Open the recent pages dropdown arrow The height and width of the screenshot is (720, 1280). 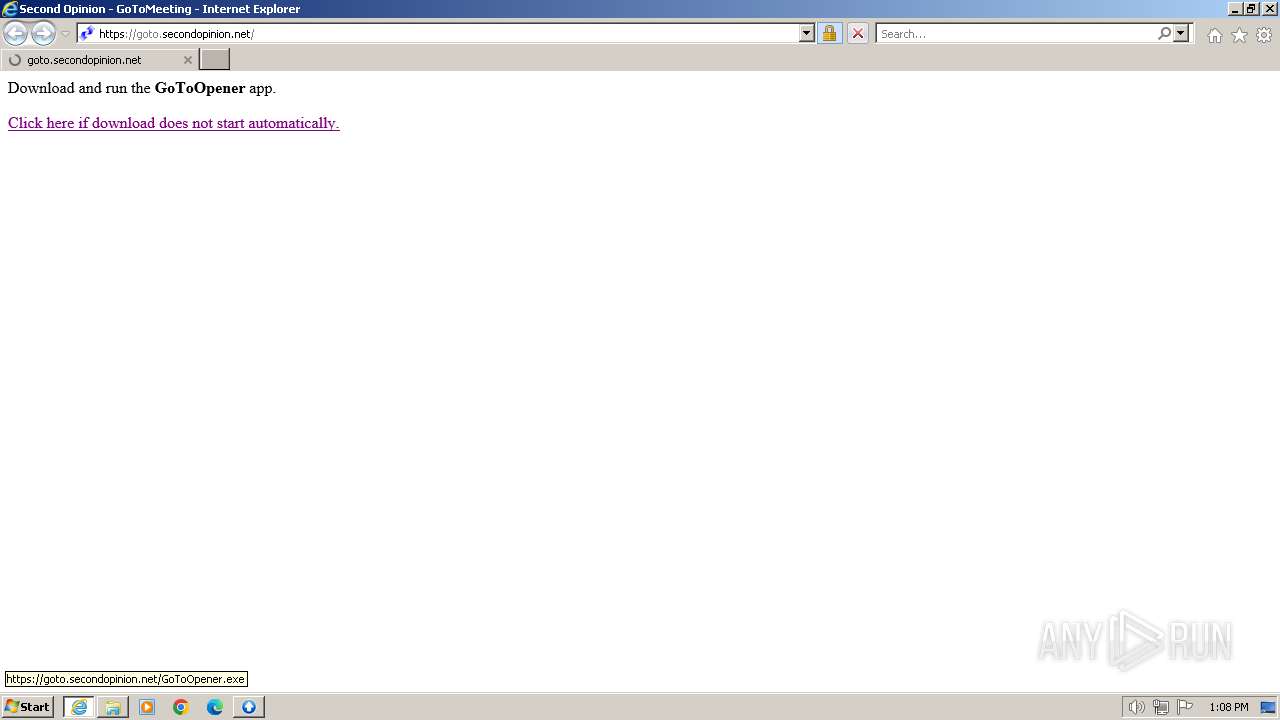coord(65,34)
